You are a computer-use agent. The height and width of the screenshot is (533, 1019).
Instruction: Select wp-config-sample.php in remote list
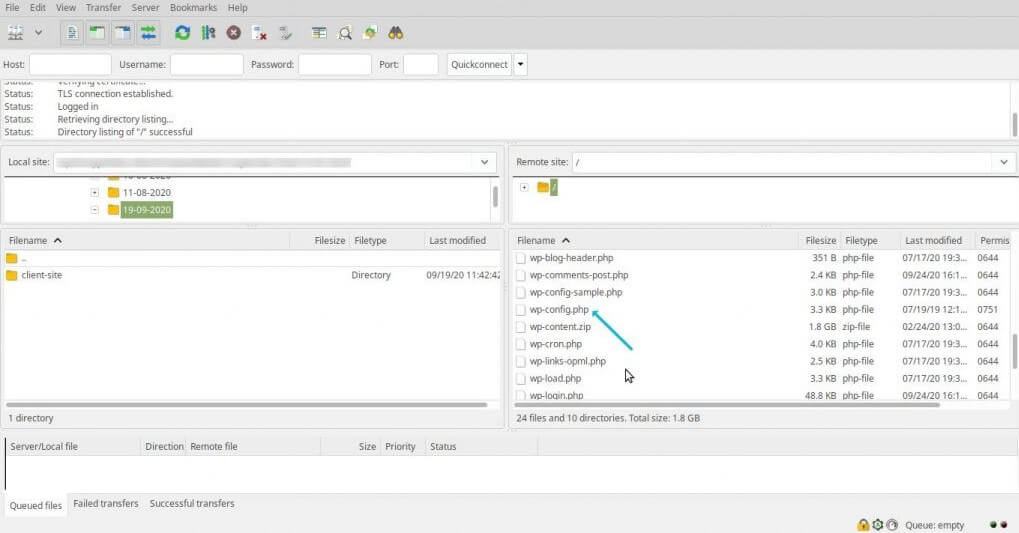(x=576, y=292)
